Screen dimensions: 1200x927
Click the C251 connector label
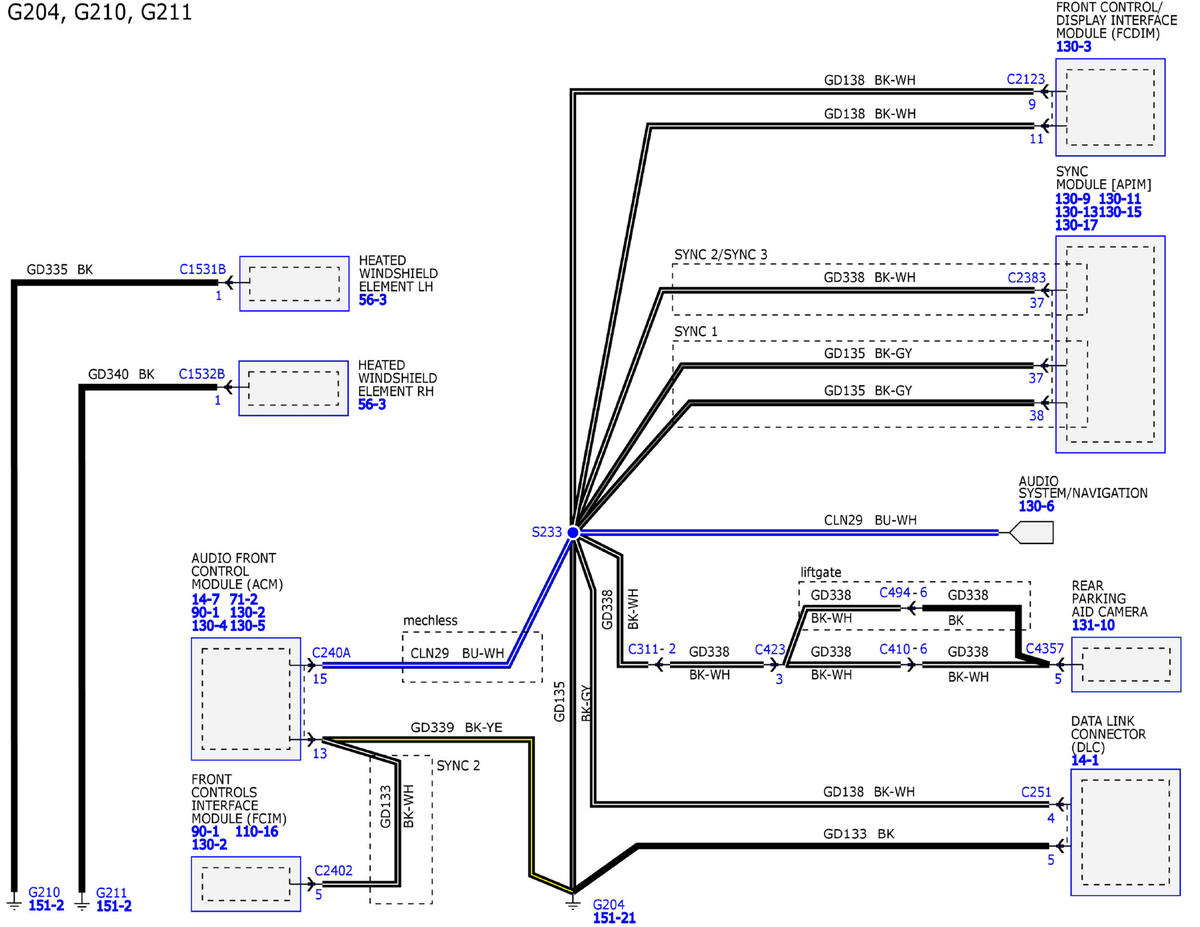tap(1036, 793)
